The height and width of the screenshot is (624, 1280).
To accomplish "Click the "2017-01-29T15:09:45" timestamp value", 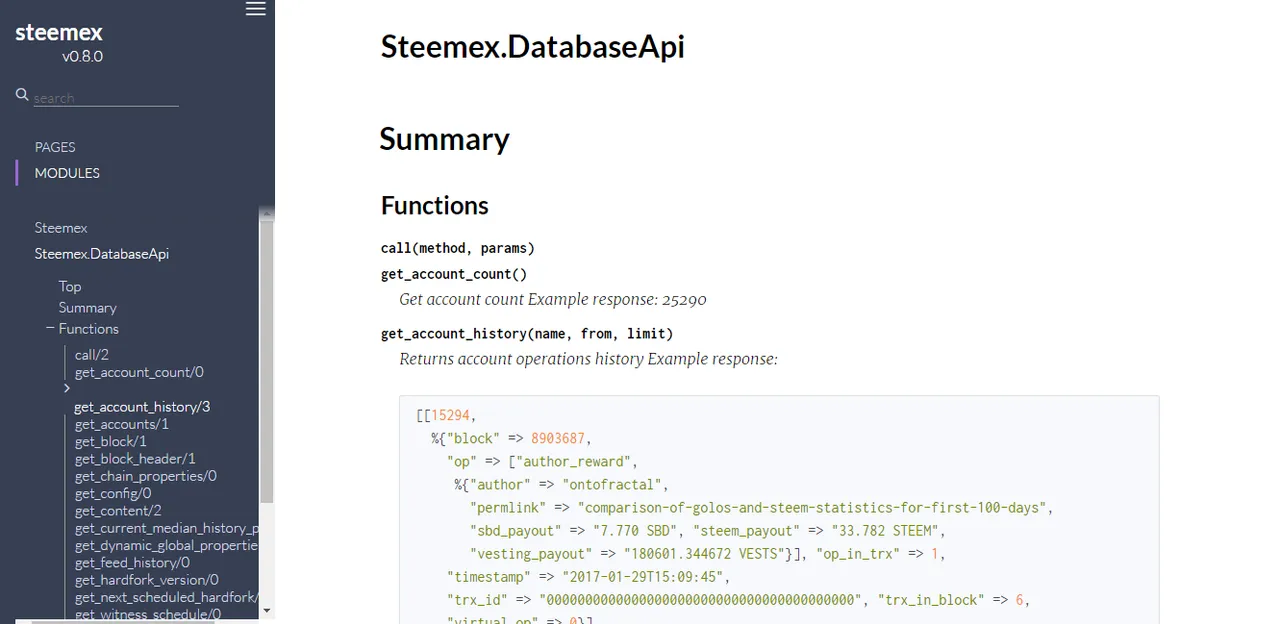I will 643,577.
